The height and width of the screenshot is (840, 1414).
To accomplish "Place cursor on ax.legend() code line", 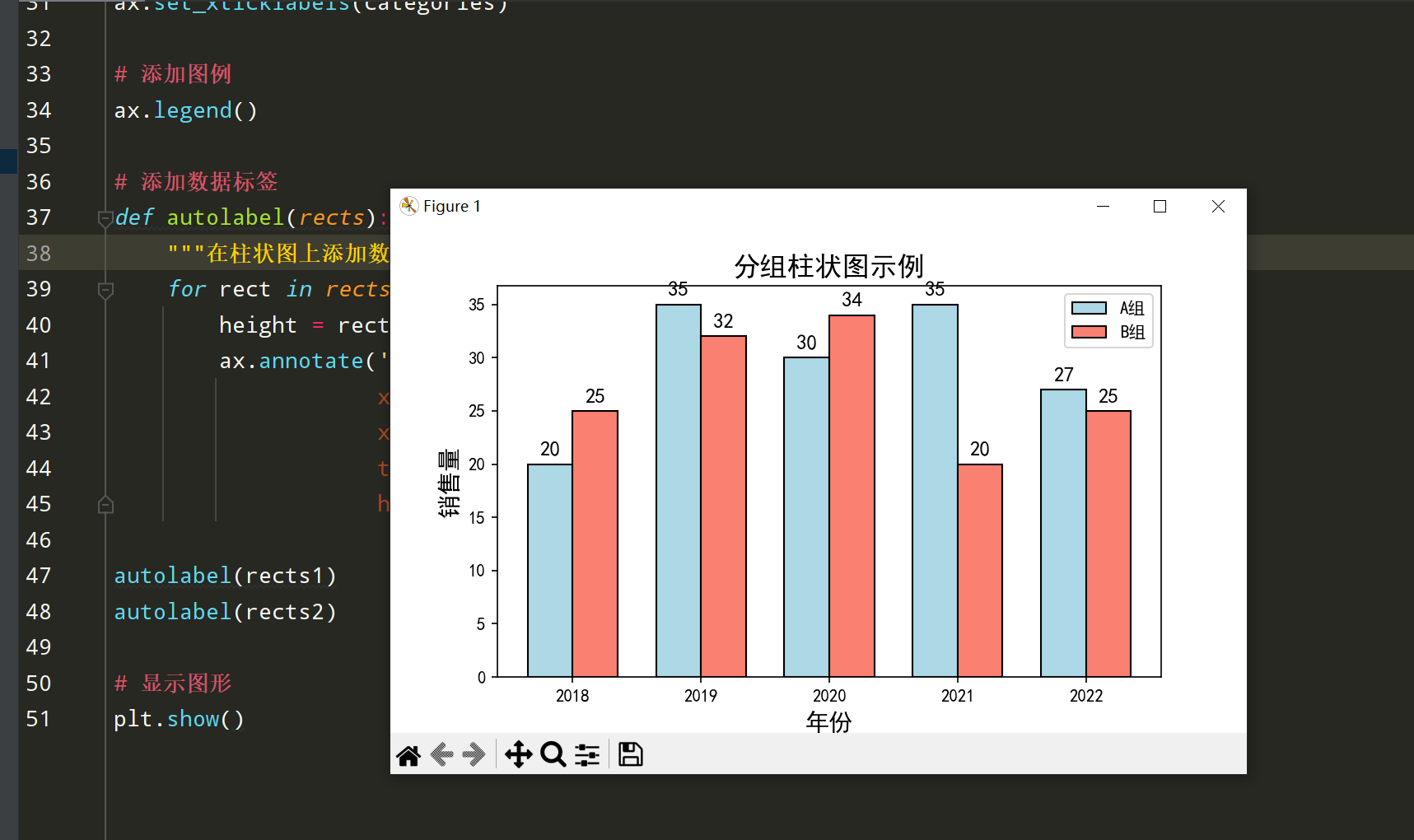I will click(186, 110).
